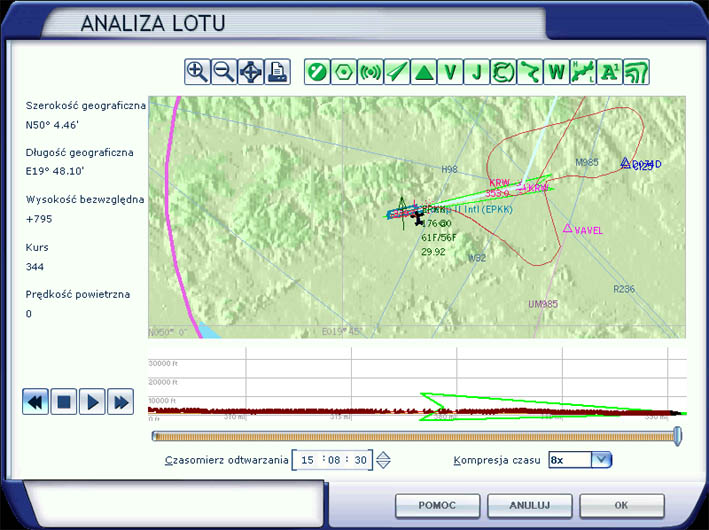Toggle weather stations W icon
Viewport: 709px width, 530px height.
click(x=556, y=71)
